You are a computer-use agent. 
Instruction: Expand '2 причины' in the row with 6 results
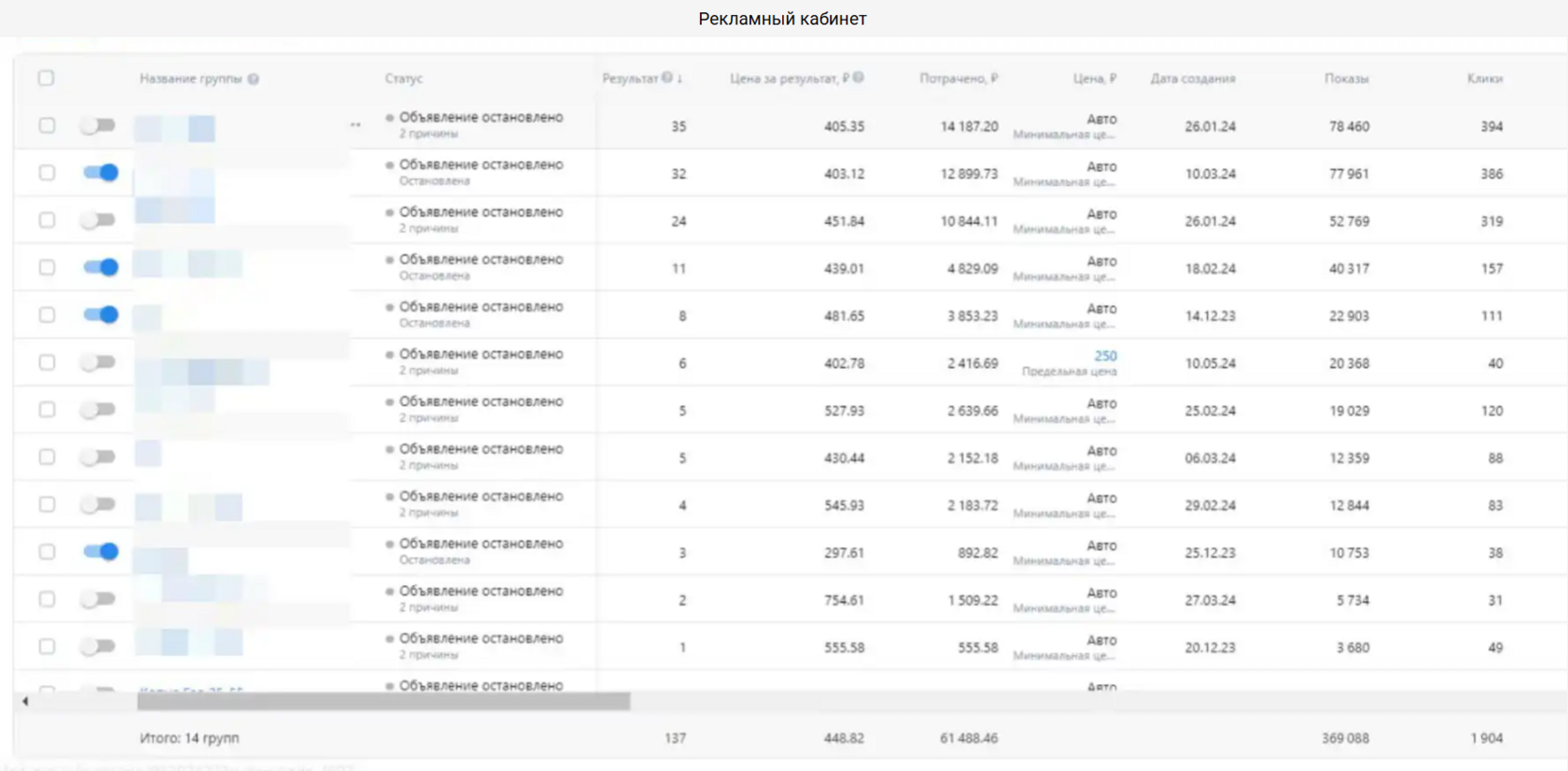pyautogui.click(x=429, y=371)
